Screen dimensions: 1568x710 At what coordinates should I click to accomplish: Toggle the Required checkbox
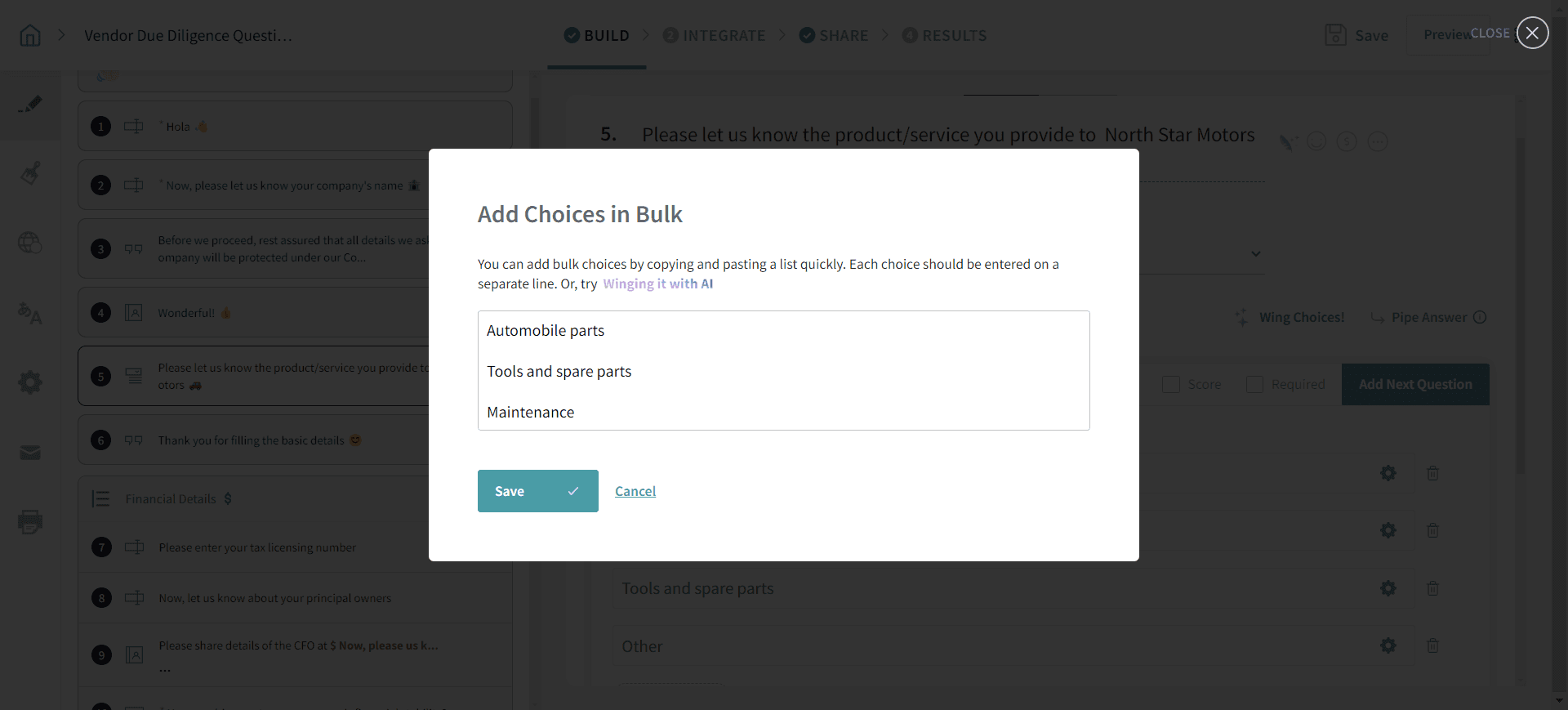click(1255, 385)
